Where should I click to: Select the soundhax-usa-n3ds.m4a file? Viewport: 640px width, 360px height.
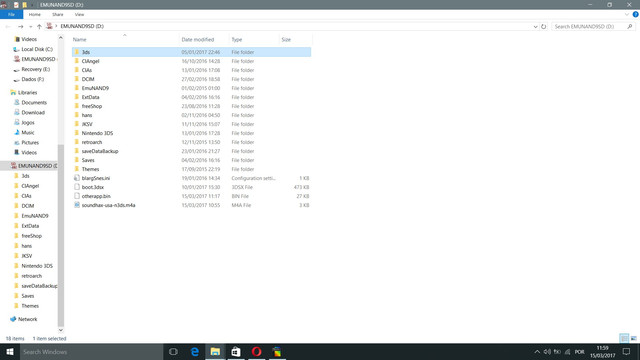(x=191, y=205)
